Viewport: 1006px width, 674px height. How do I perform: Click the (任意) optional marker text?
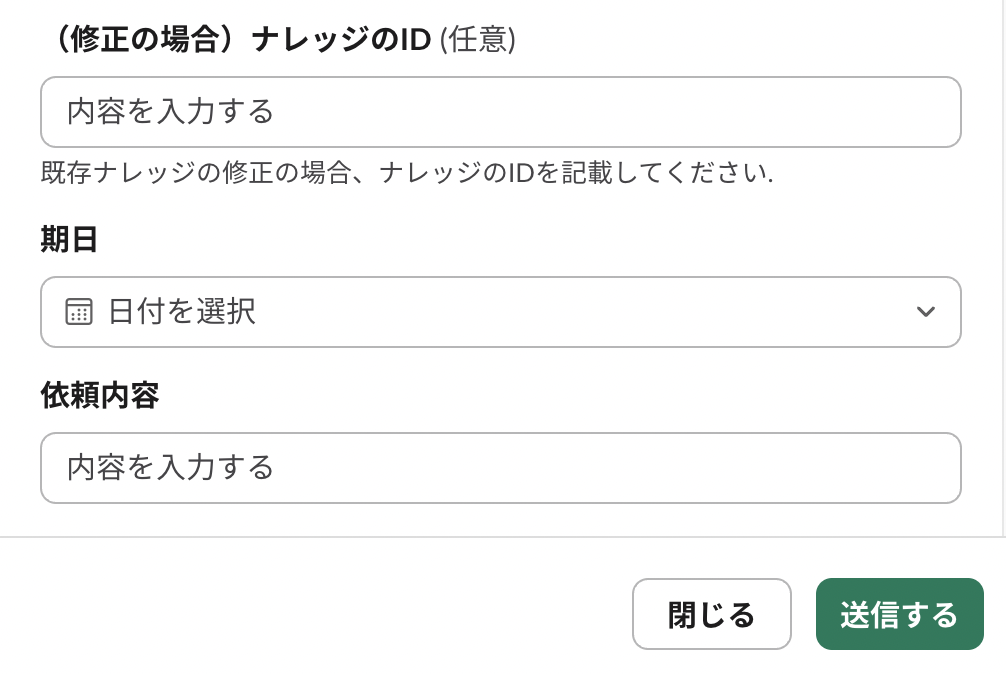click(x=478, y=40)
